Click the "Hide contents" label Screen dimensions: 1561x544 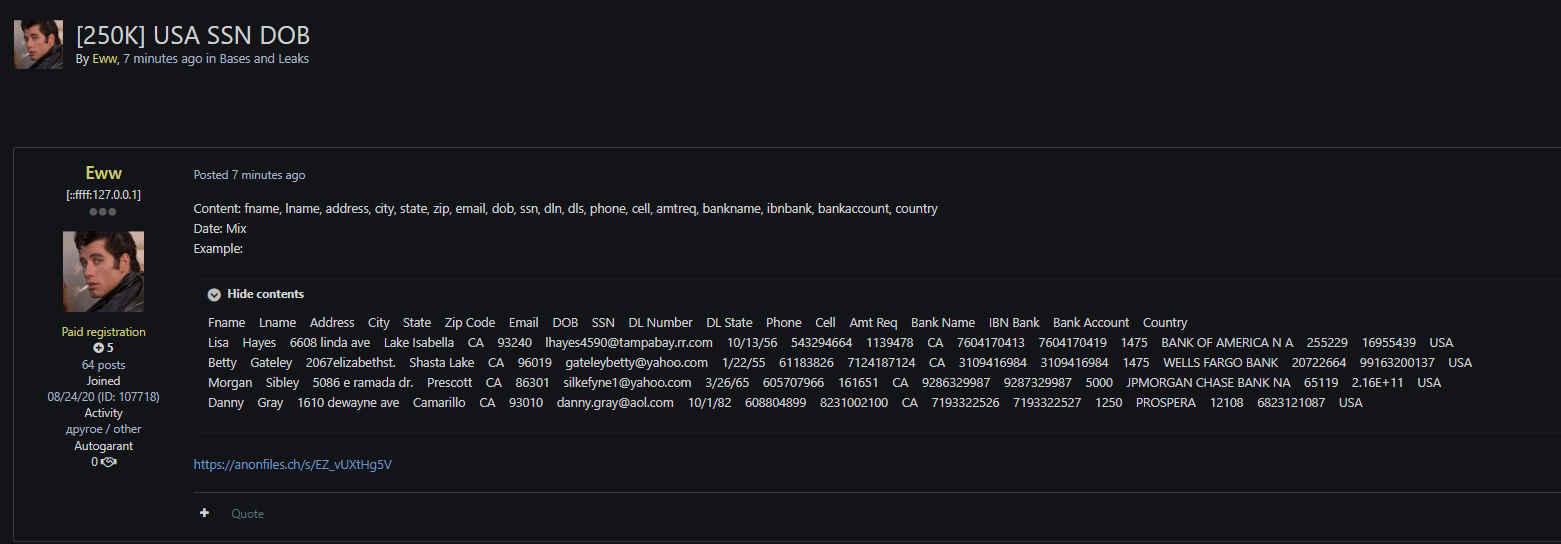(x=265, y=294)
